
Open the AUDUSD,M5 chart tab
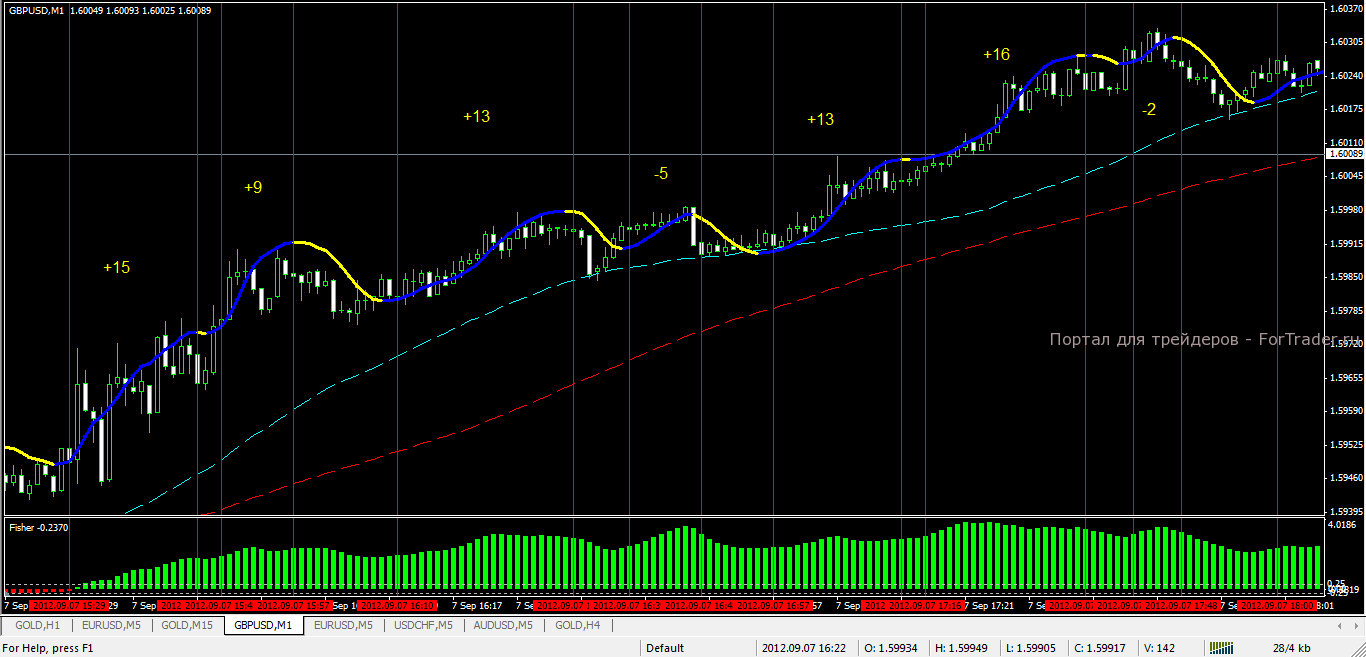(503, 625)
